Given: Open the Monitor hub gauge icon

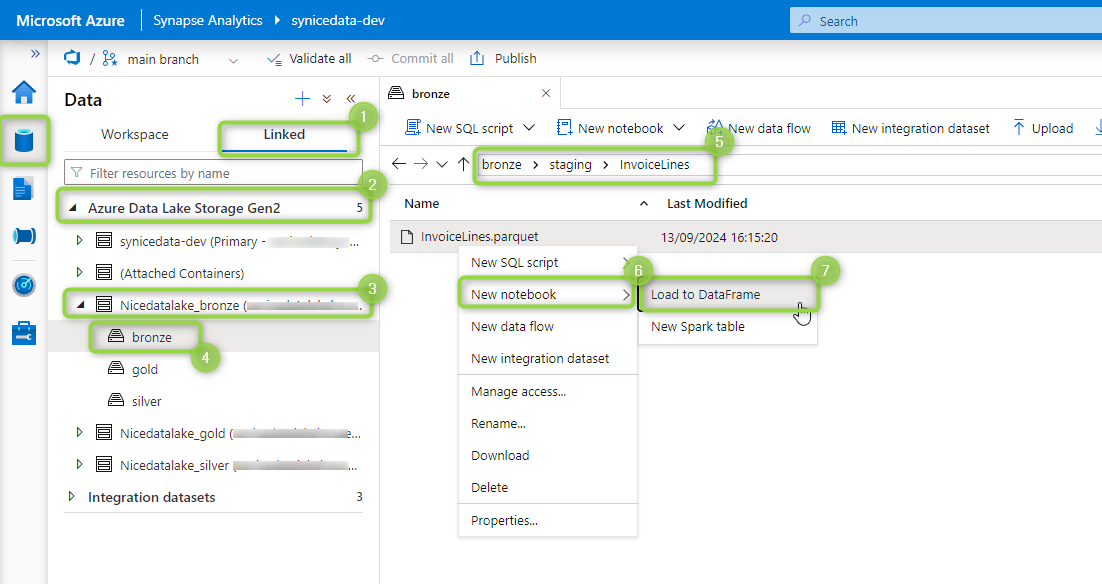Looking at the screenshot, I should point(24,285).
